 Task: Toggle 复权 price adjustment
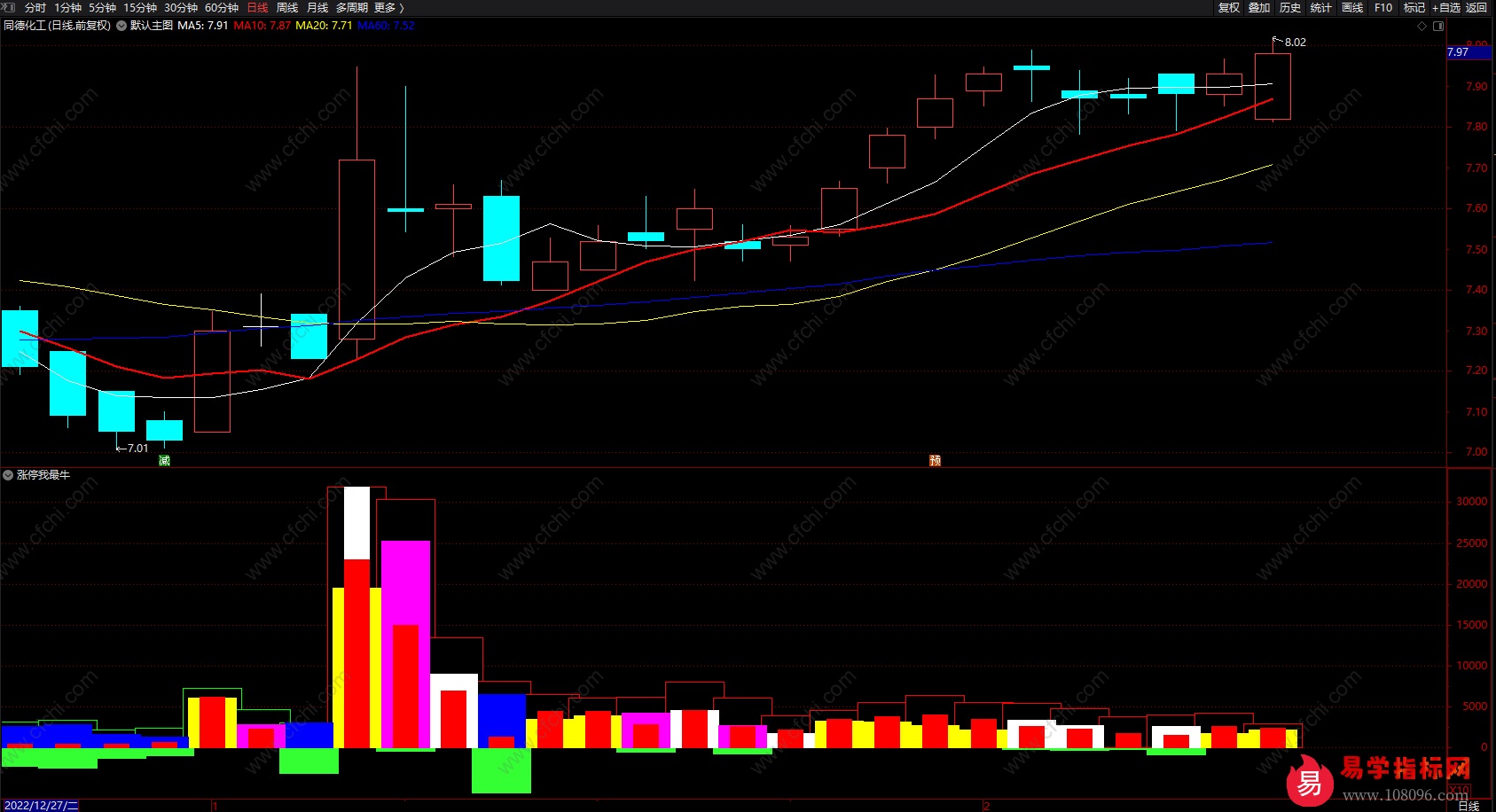pos(1229,7)
